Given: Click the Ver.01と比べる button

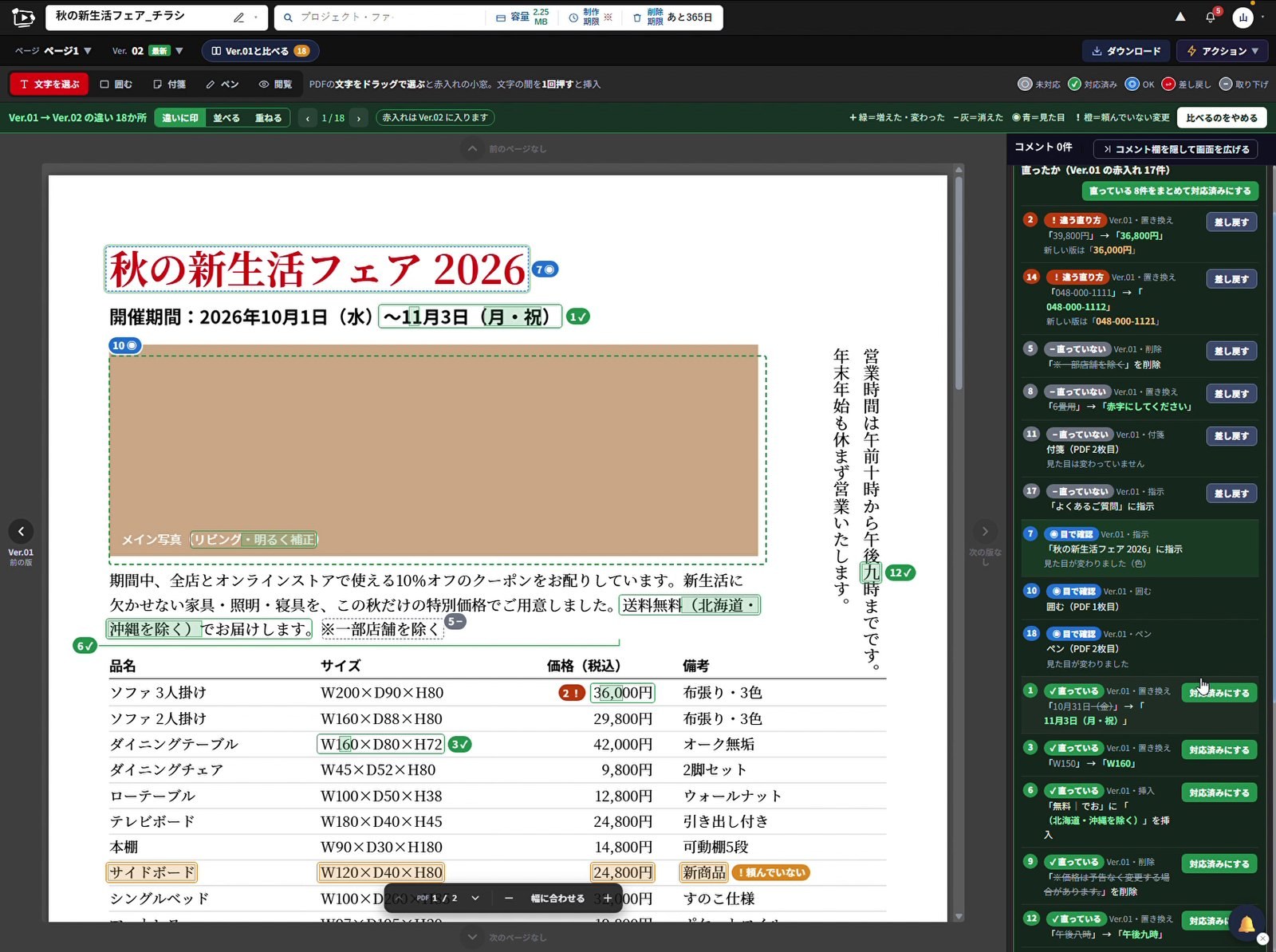Looking at the screenshot, I should tap(260, 51).
